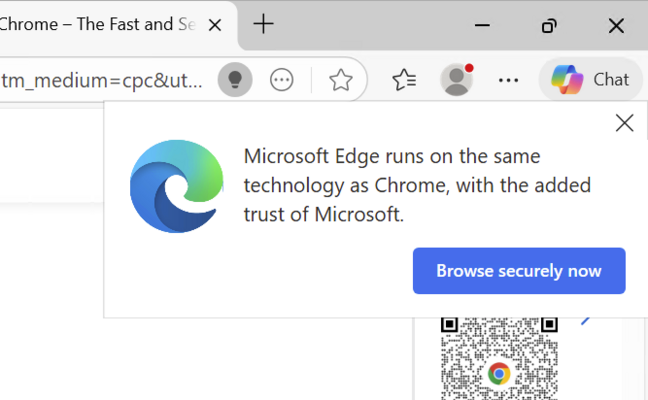Viewport: 648px width, 400px height.
Task: Click the lightbulb icon in the address bar
Action: [235, 80]
